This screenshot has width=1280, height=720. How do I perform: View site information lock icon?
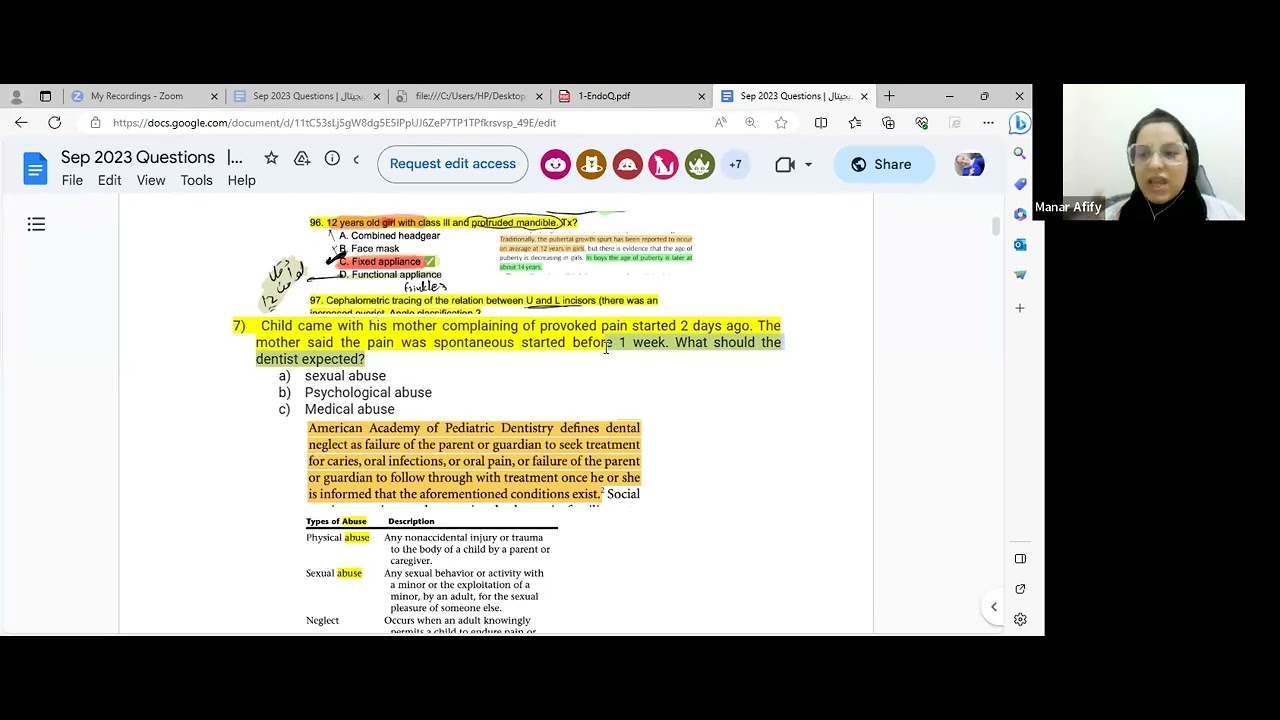coord(95,123)
